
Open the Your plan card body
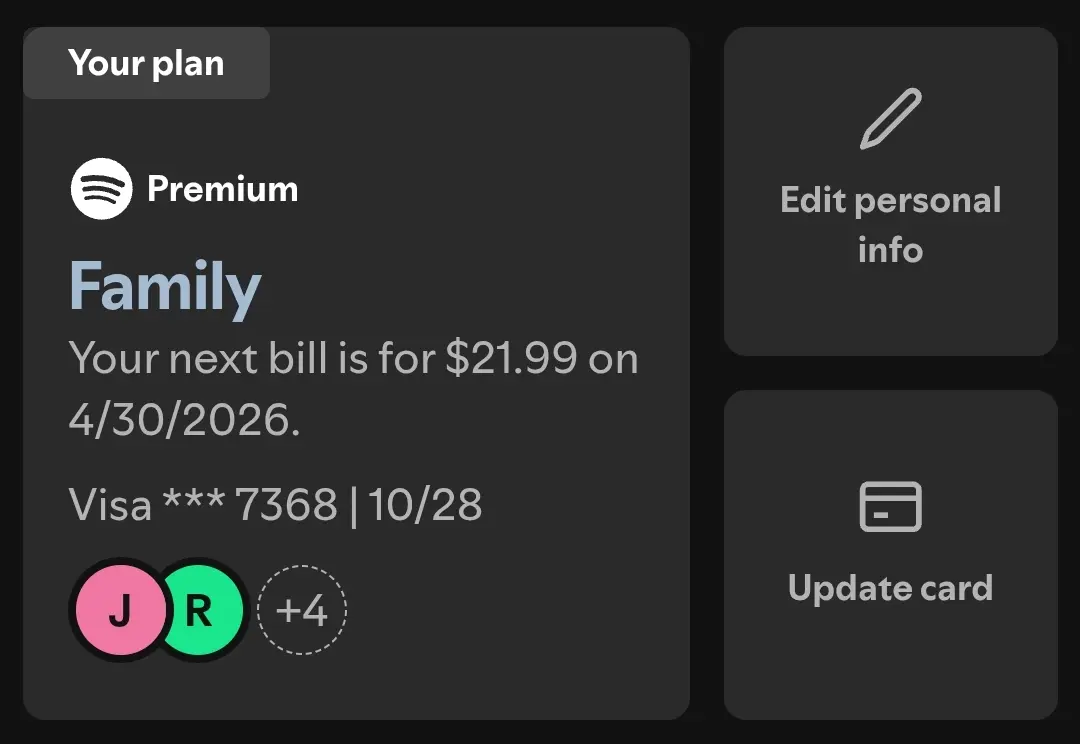(356, 373)
